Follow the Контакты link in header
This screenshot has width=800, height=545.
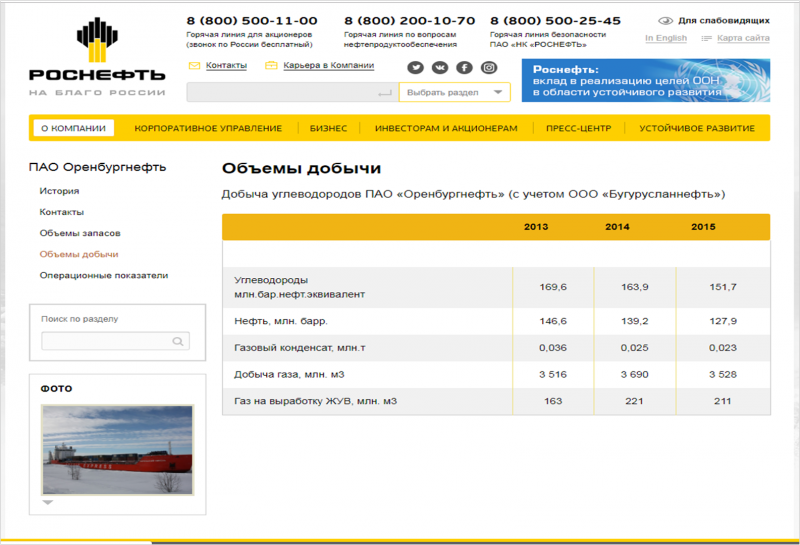pos(227,65)
